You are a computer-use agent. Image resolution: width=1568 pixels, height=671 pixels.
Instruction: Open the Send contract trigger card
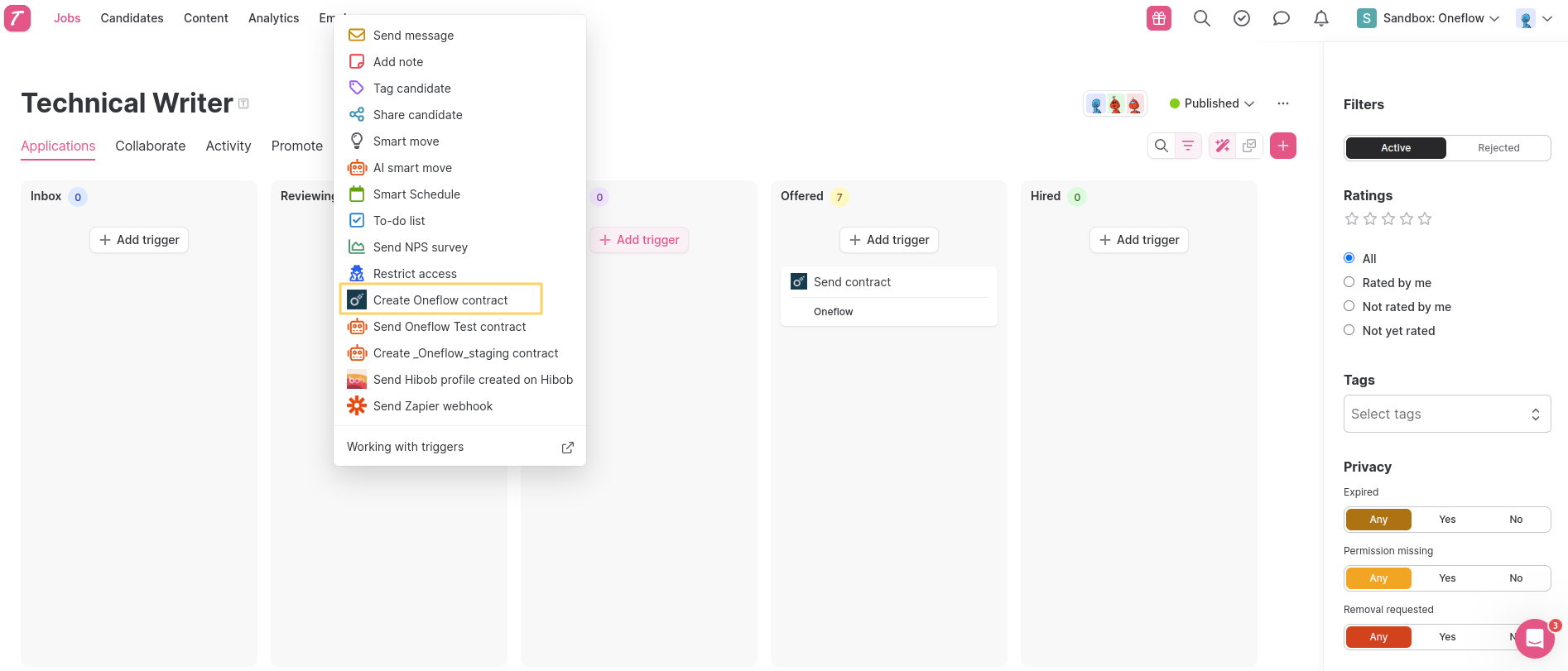(x=889, y=296)
